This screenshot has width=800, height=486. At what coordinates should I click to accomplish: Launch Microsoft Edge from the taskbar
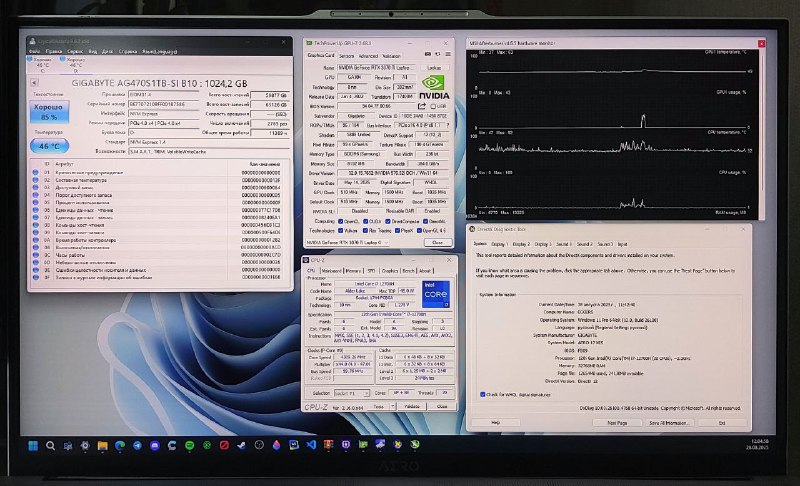(120, 446)
